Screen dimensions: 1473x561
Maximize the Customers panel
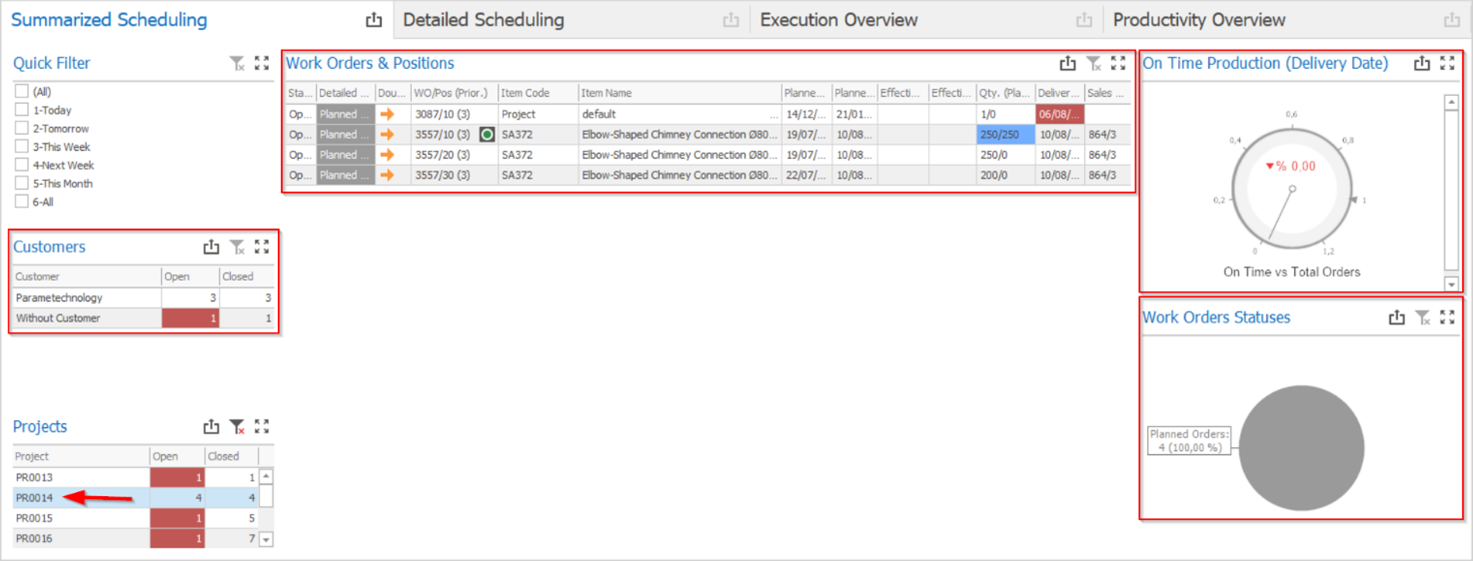(x=262, y=247)
